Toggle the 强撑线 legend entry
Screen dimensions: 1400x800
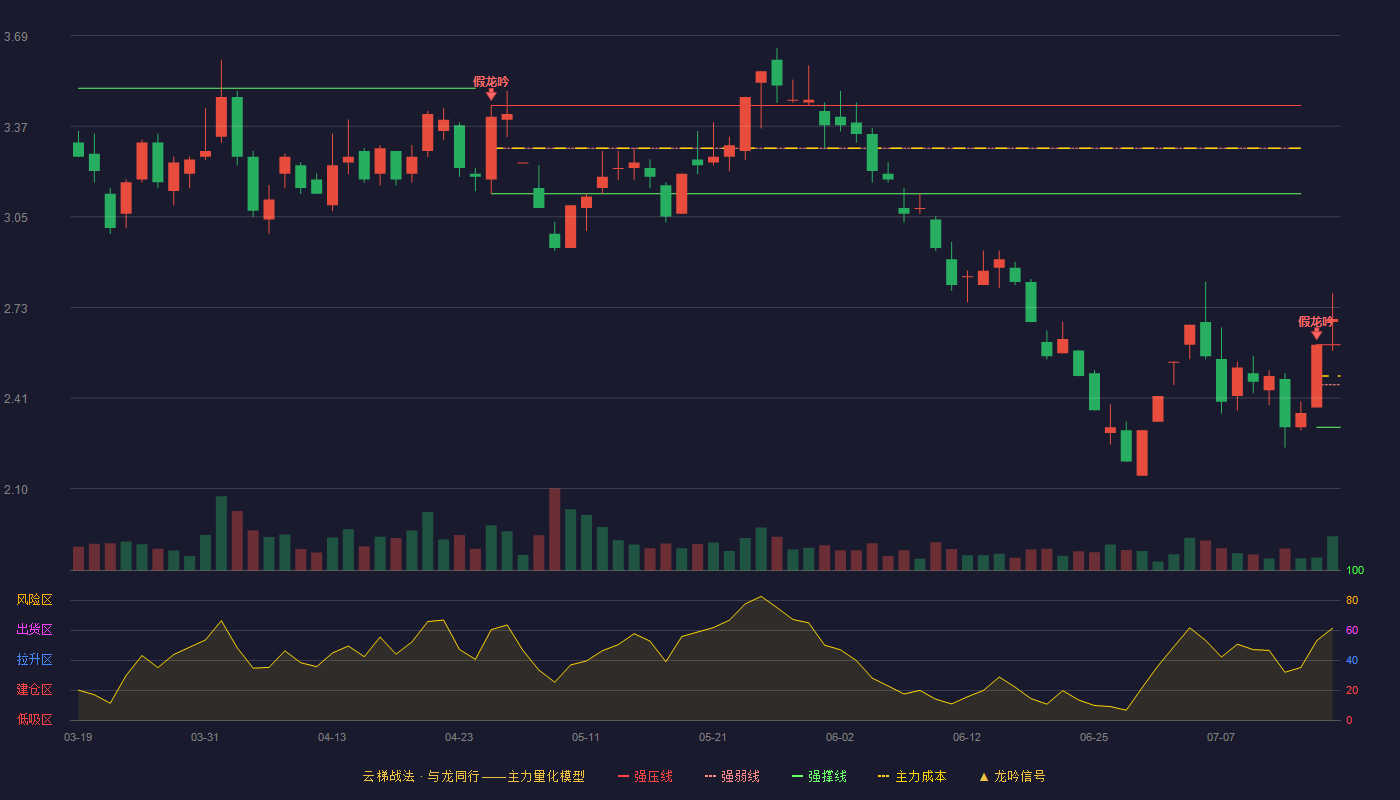click(x=819, y=777)
